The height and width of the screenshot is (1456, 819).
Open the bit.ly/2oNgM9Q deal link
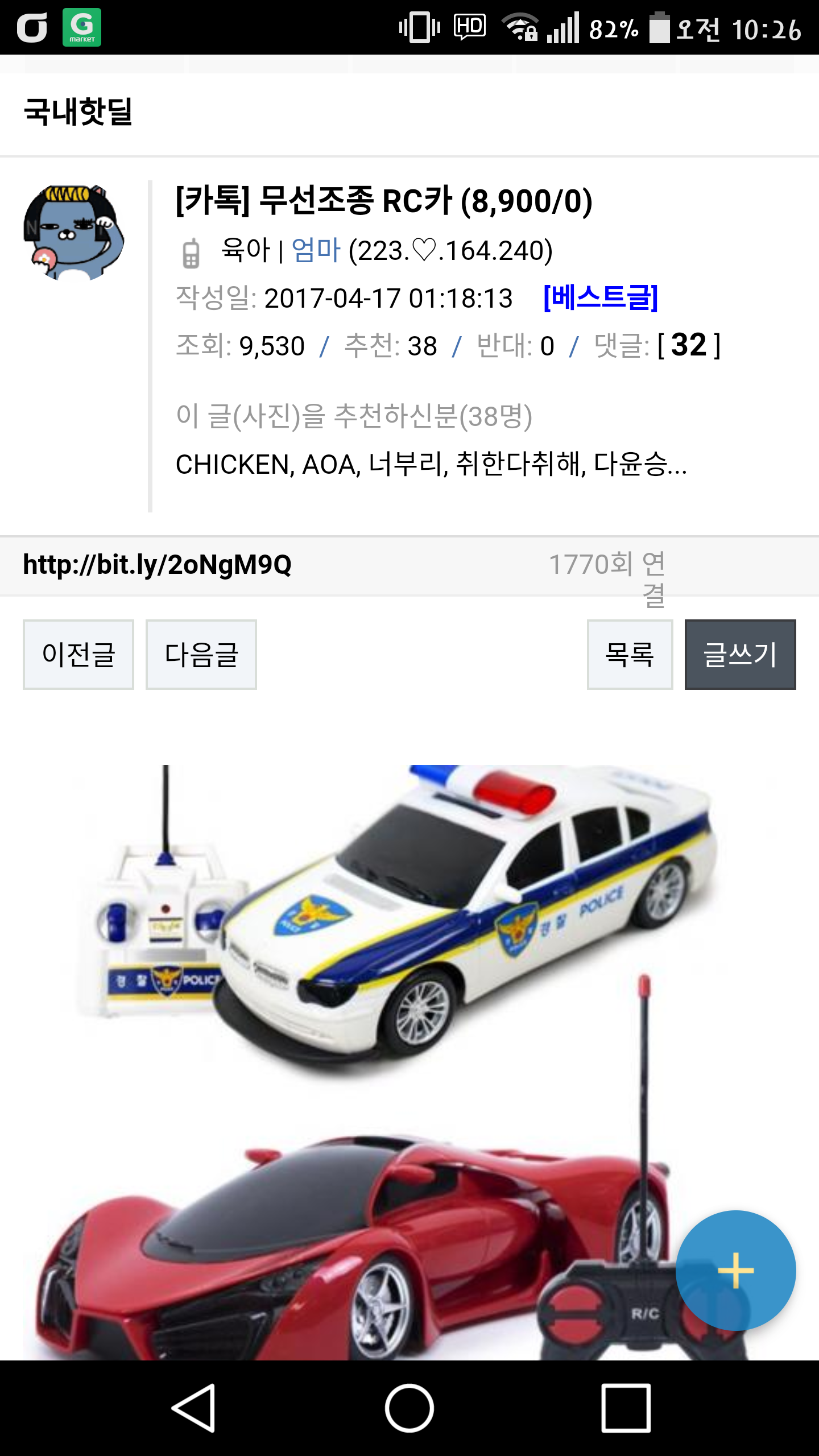[x=158, y=565]
